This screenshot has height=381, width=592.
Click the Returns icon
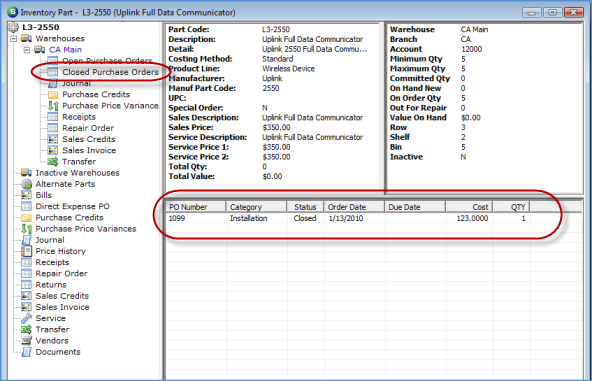[26, 285]
